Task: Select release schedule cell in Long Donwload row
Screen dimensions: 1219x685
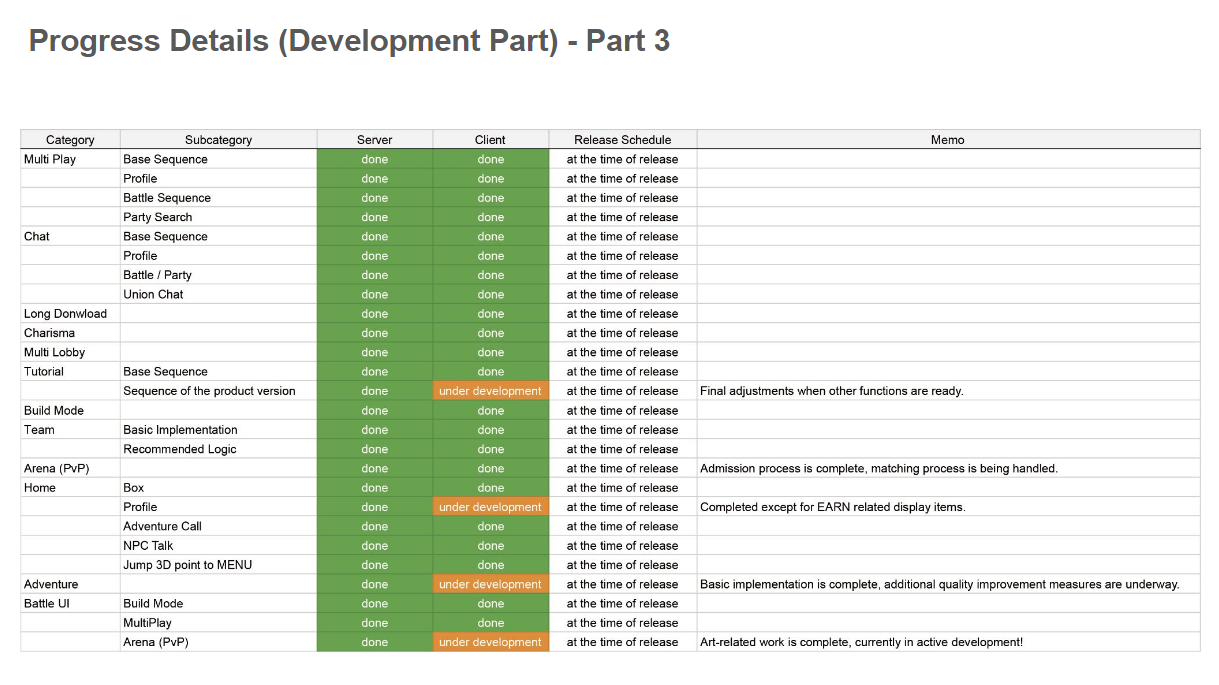Action: click(623, 314)
